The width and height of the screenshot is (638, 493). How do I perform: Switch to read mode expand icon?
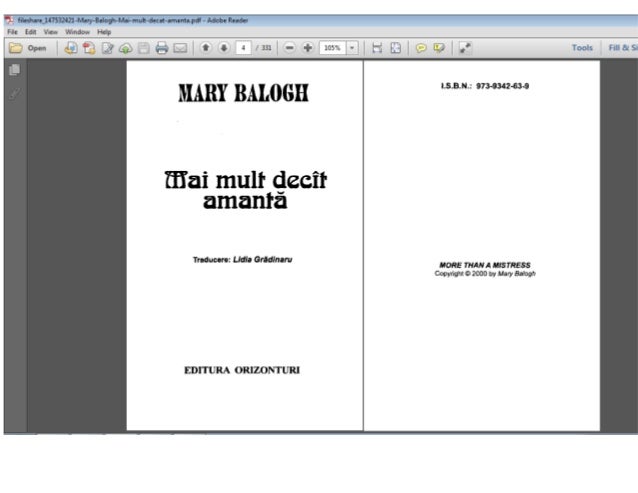coord(465,48)
